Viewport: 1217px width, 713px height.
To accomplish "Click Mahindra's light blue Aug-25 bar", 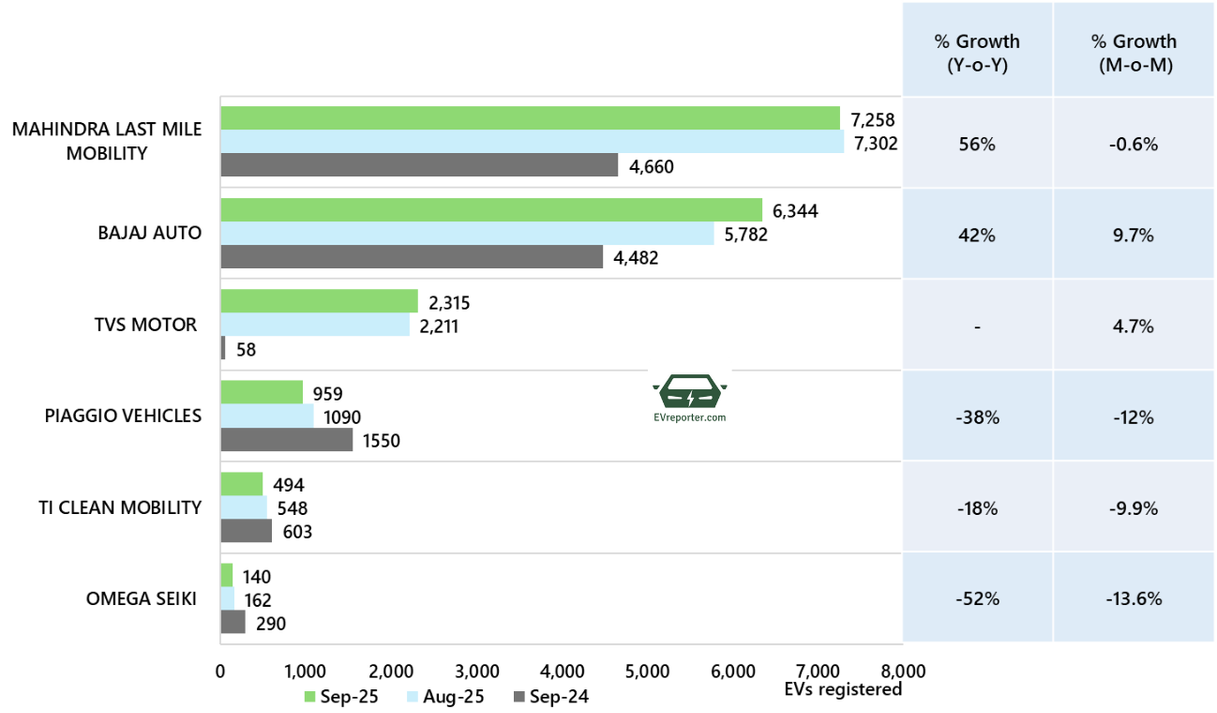I will coord(532,142).
